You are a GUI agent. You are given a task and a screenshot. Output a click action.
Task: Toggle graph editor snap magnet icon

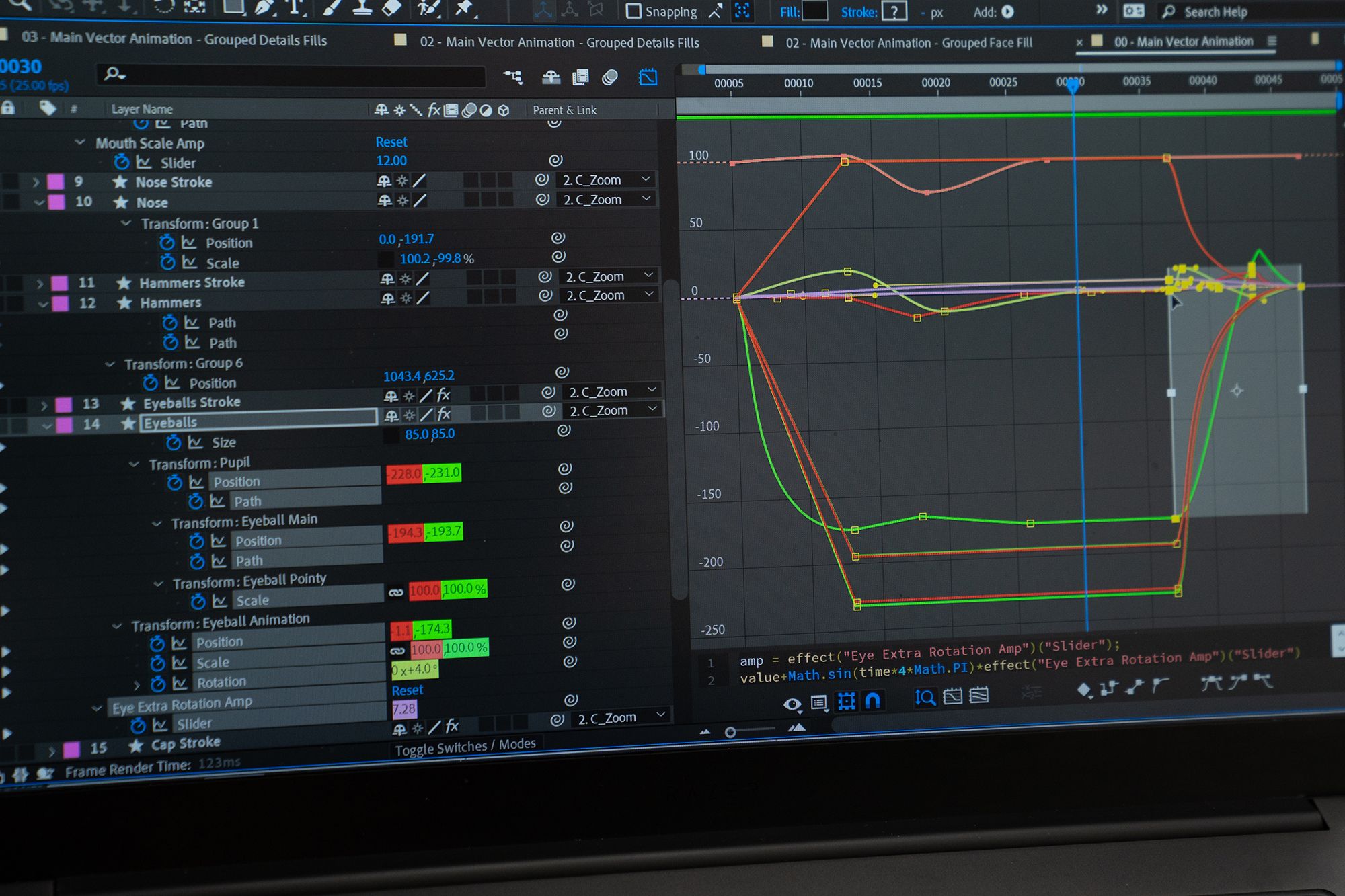point(872,701)
